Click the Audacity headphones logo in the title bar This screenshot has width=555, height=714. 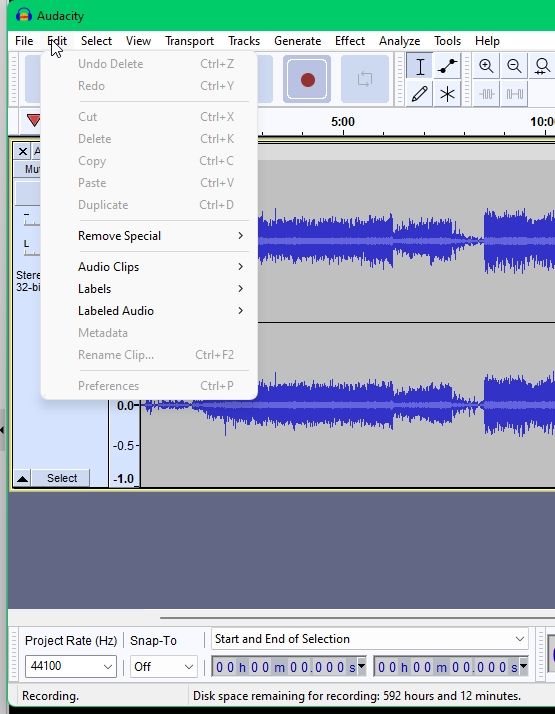pyautogui.click(x=24, y=15)
